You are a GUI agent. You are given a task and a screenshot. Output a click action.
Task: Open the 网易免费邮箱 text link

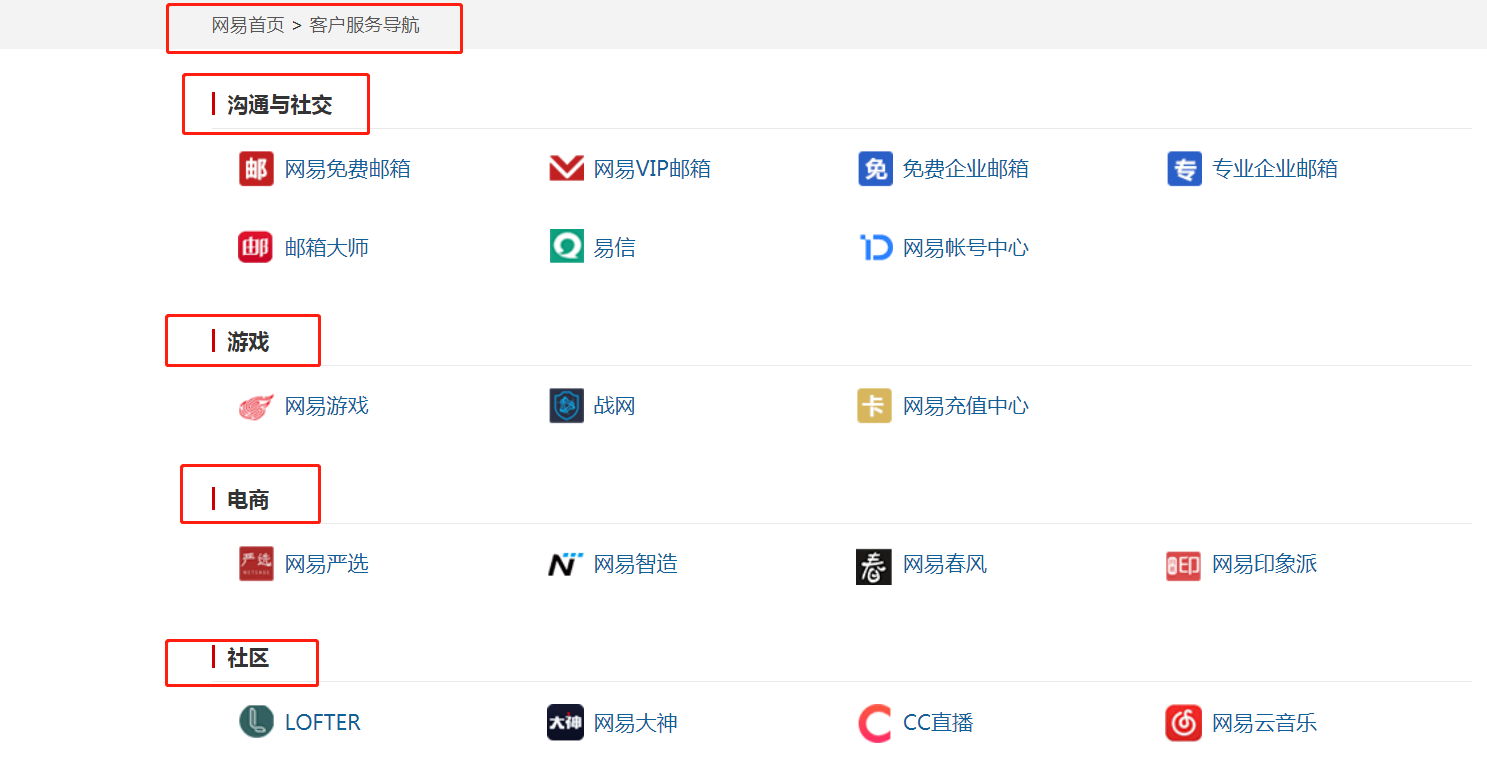tap(348, 169)
